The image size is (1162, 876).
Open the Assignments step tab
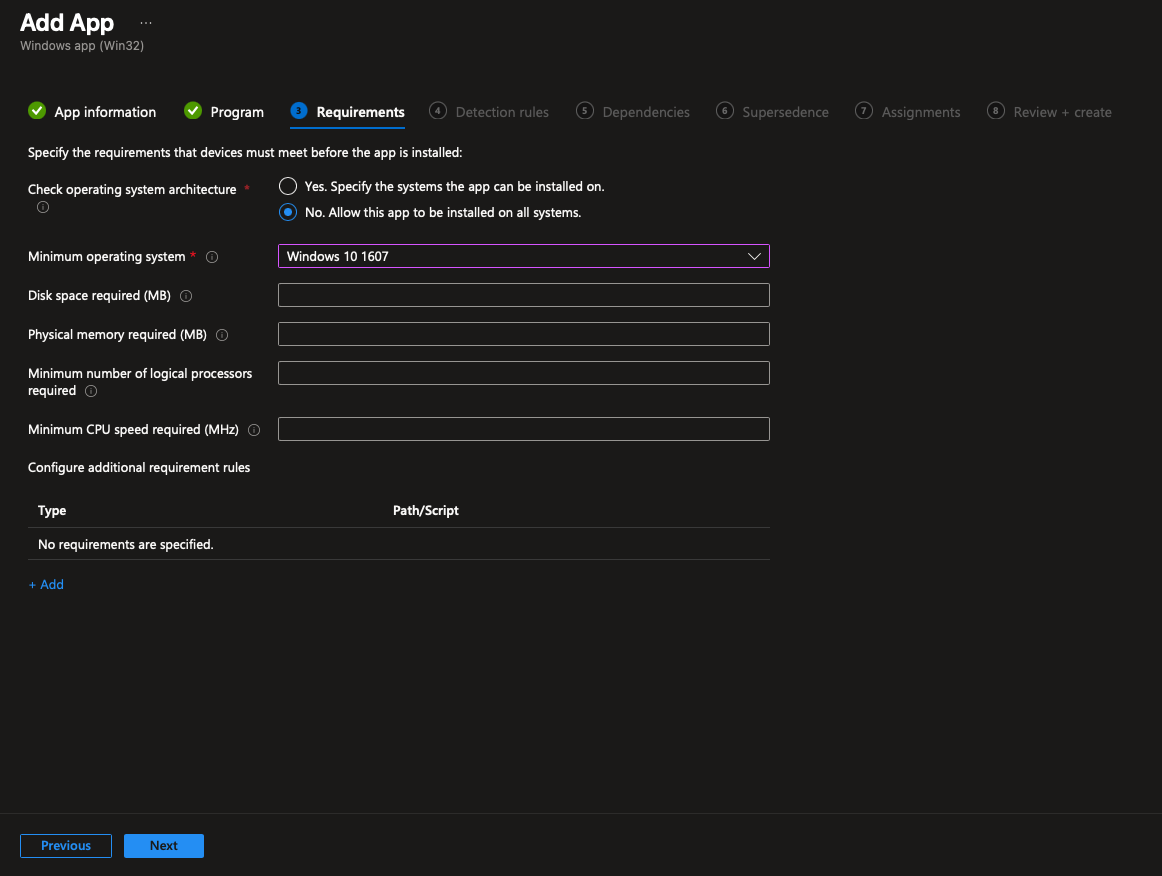click(x=920, y=112)
